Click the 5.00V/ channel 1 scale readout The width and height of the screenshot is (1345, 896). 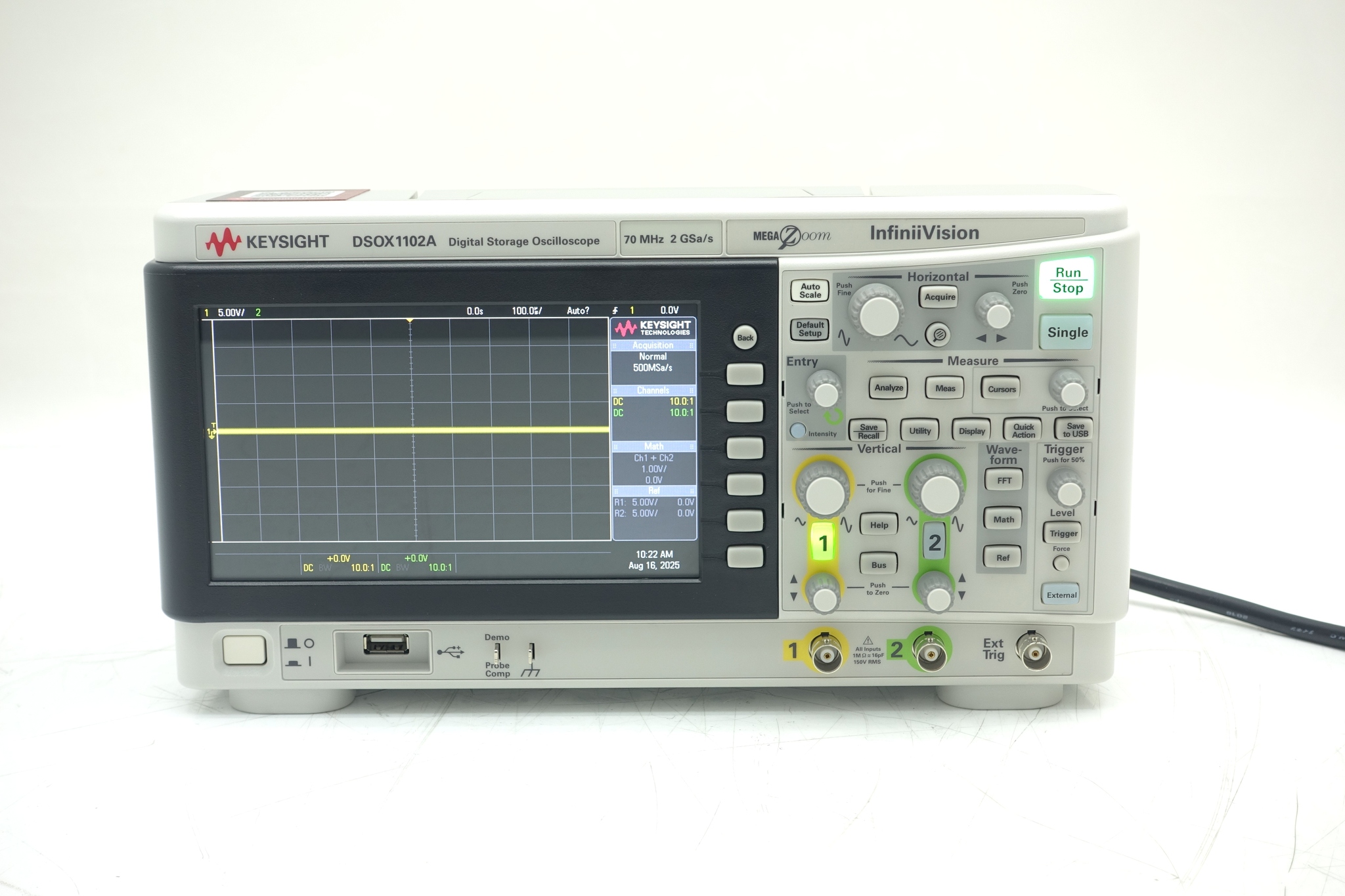tap(231, 312)
